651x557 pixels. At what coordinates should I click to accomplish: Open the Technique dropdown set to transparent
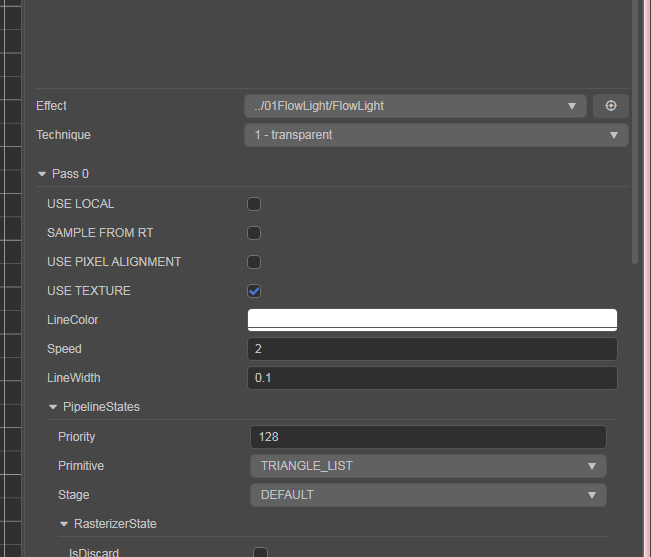[435, 135]
